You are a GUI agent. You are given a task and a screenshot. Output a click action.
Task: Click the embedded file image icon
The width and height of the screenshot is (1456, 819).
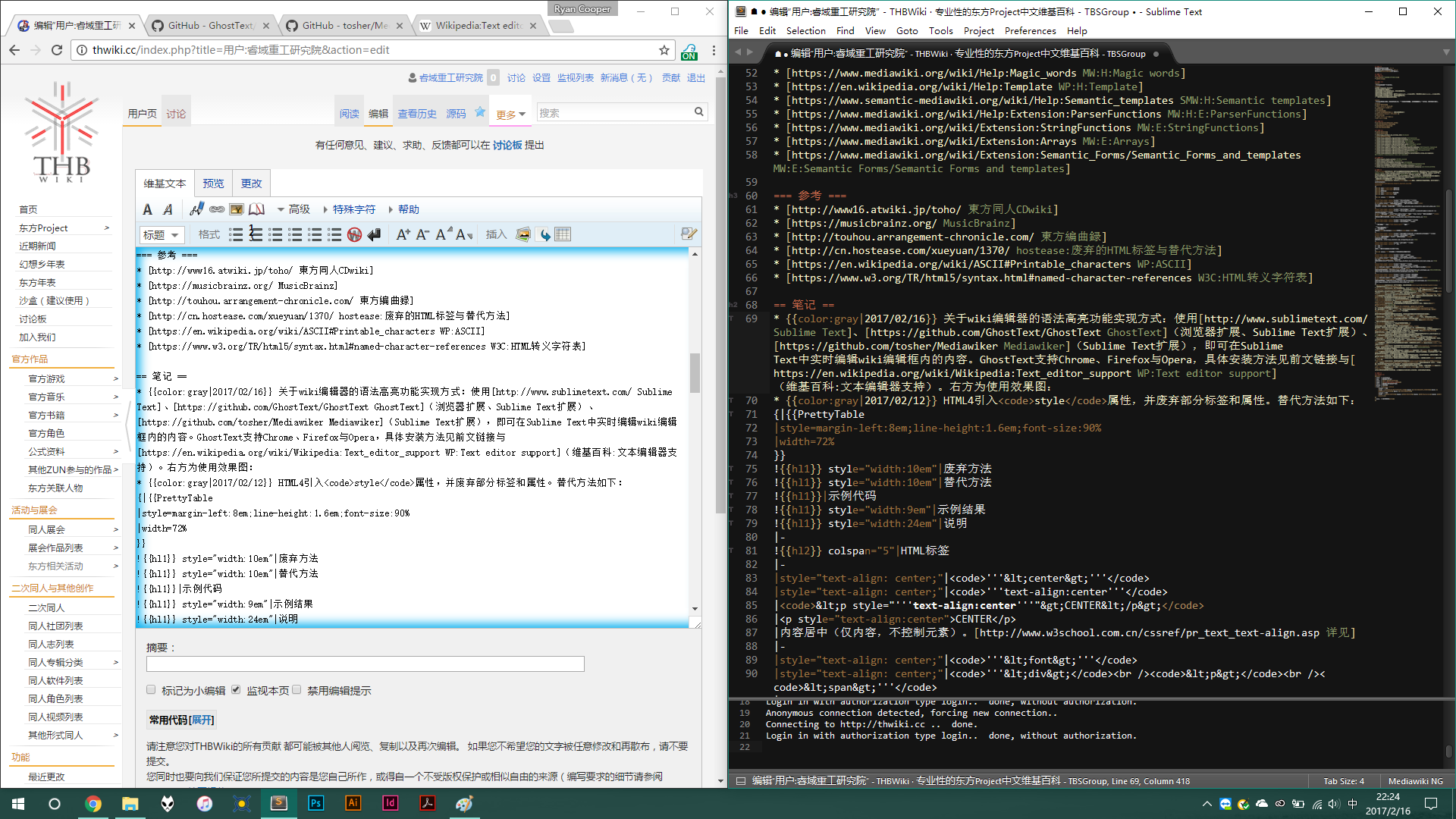(x=237, y=209)
